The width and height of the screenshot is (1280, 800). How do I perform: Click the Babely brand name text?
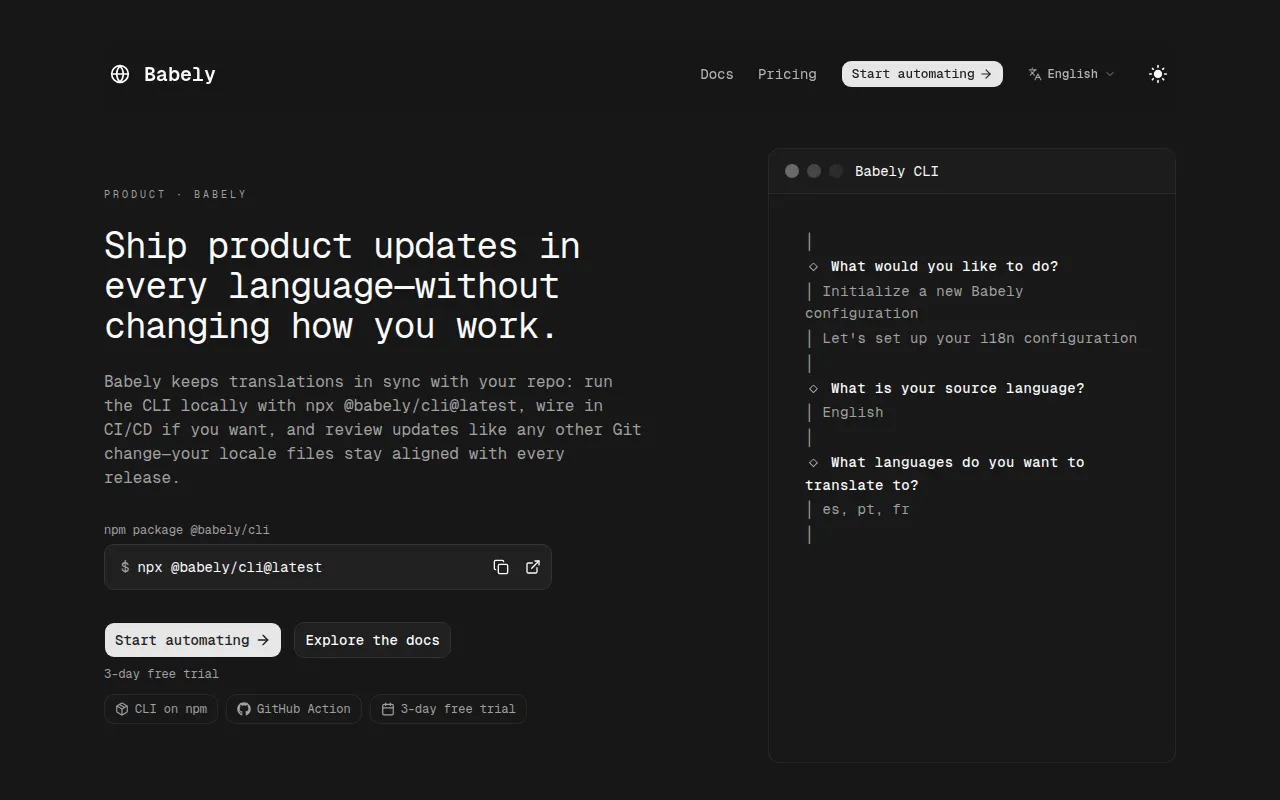point(180,74)
